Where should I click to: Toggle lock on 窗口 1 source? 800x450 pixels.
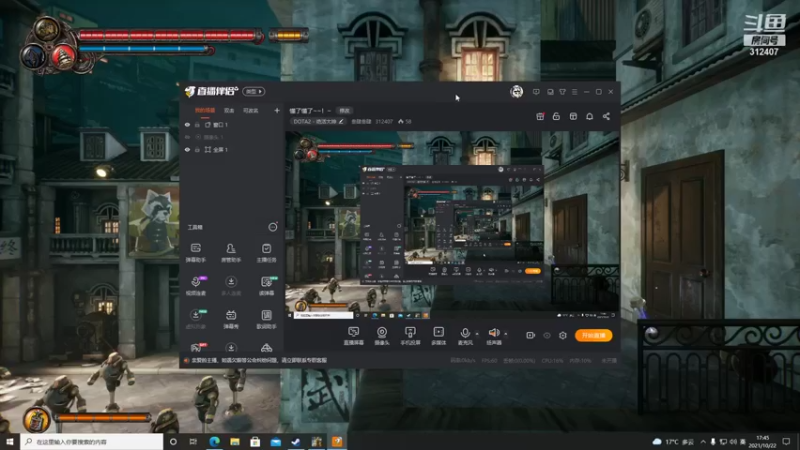tap(197, 124)
